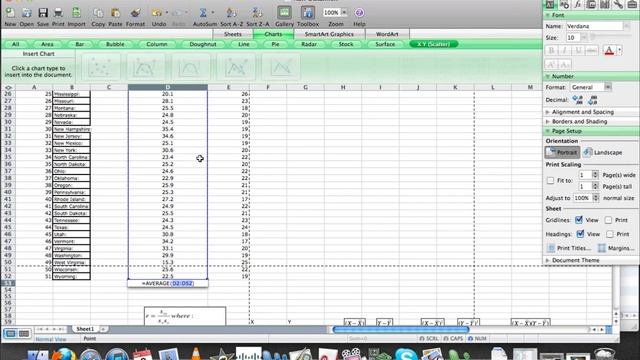Screen dimensions: 640x360
Task: Click the Sheet1 tab
Action: (85, 329)
